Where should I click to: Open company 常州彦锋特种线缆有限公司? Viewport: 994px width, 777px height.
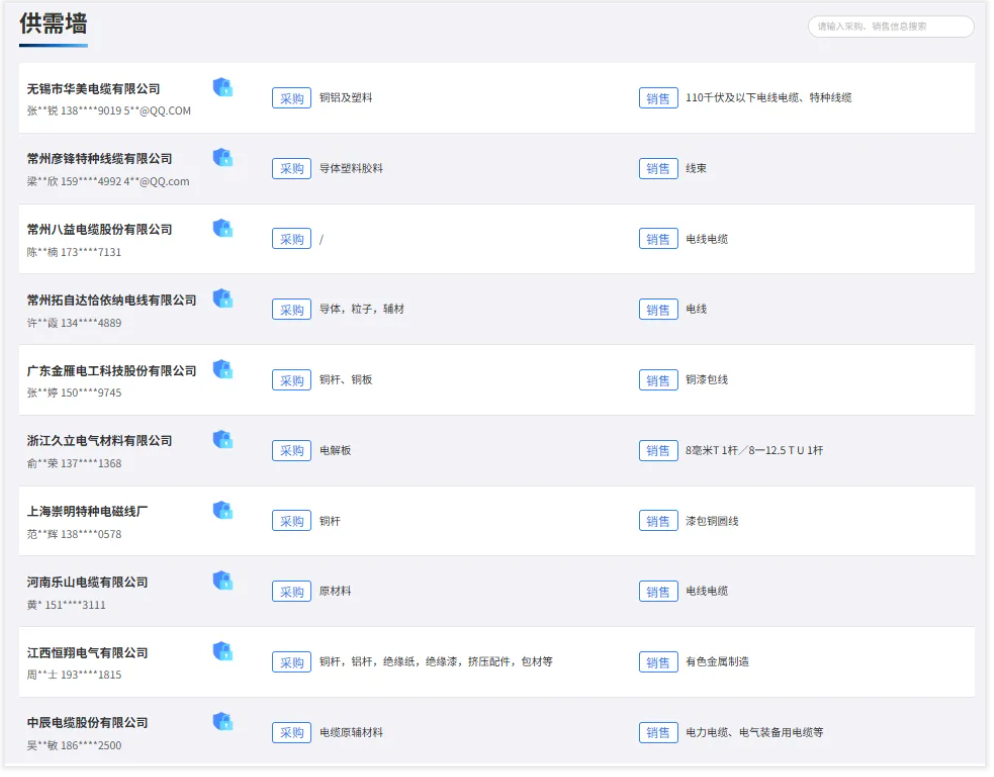click(100, 160)
